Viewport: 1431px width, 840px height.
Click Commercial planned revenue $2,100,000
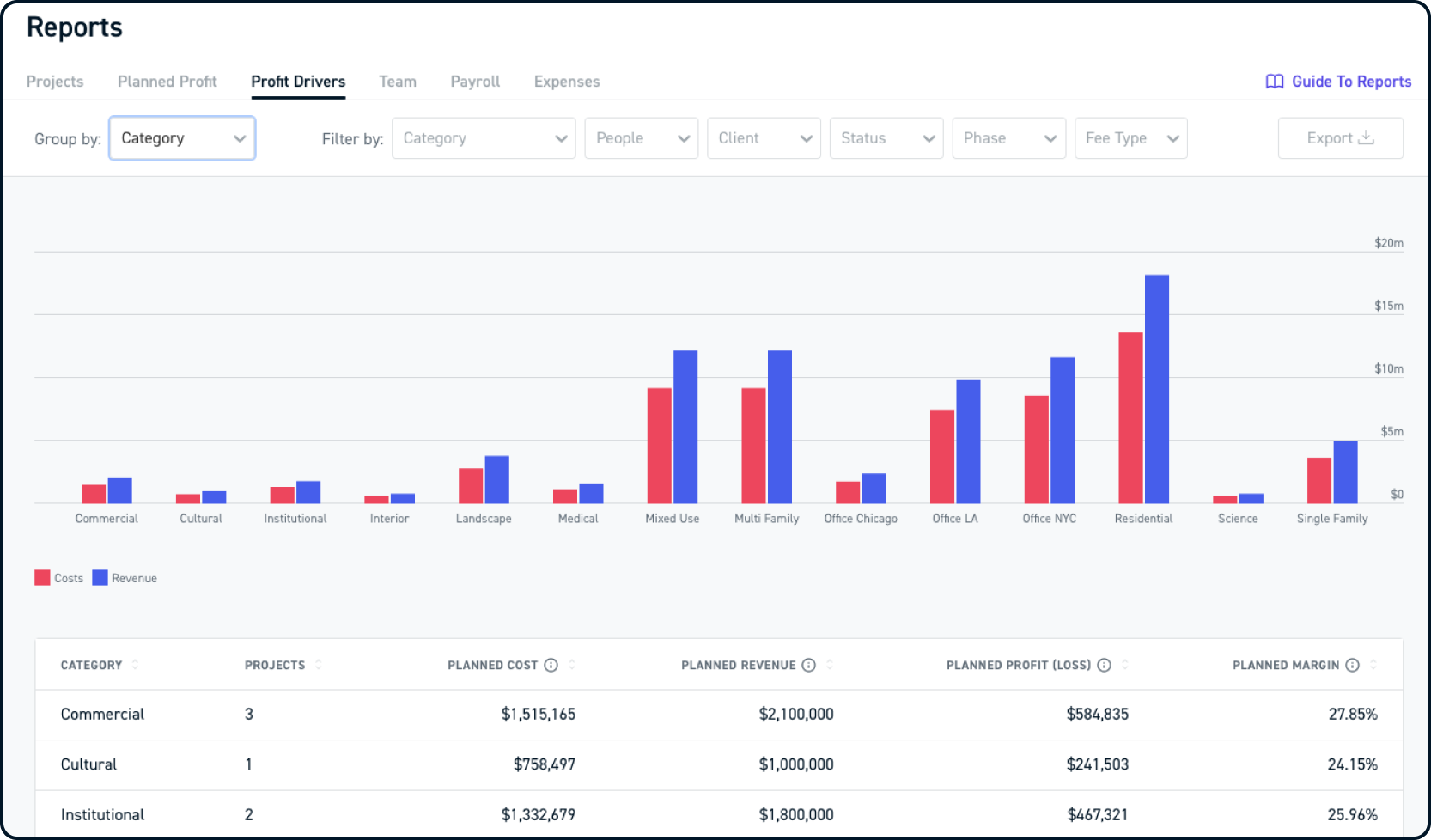[x=796, y=715]
